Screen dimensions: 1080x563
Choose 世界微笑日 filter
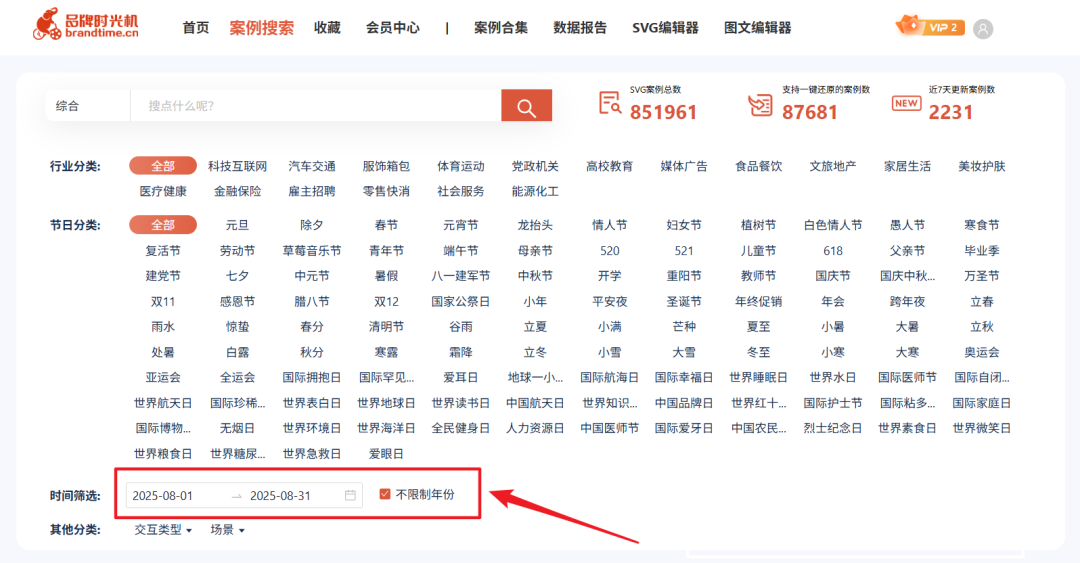982,428
